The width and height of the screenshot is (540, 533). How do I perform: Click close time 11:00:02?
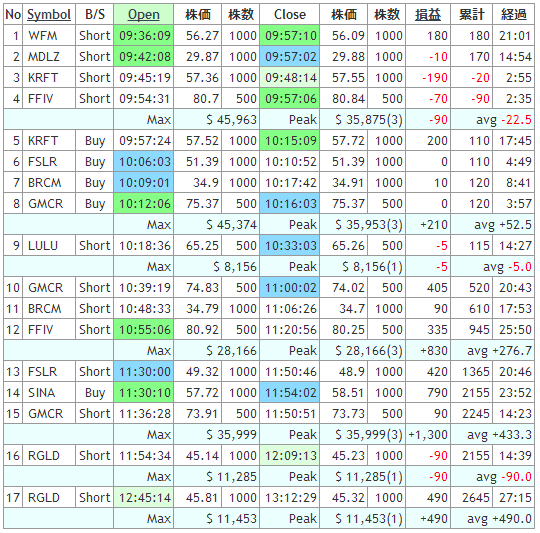point(290,288)
